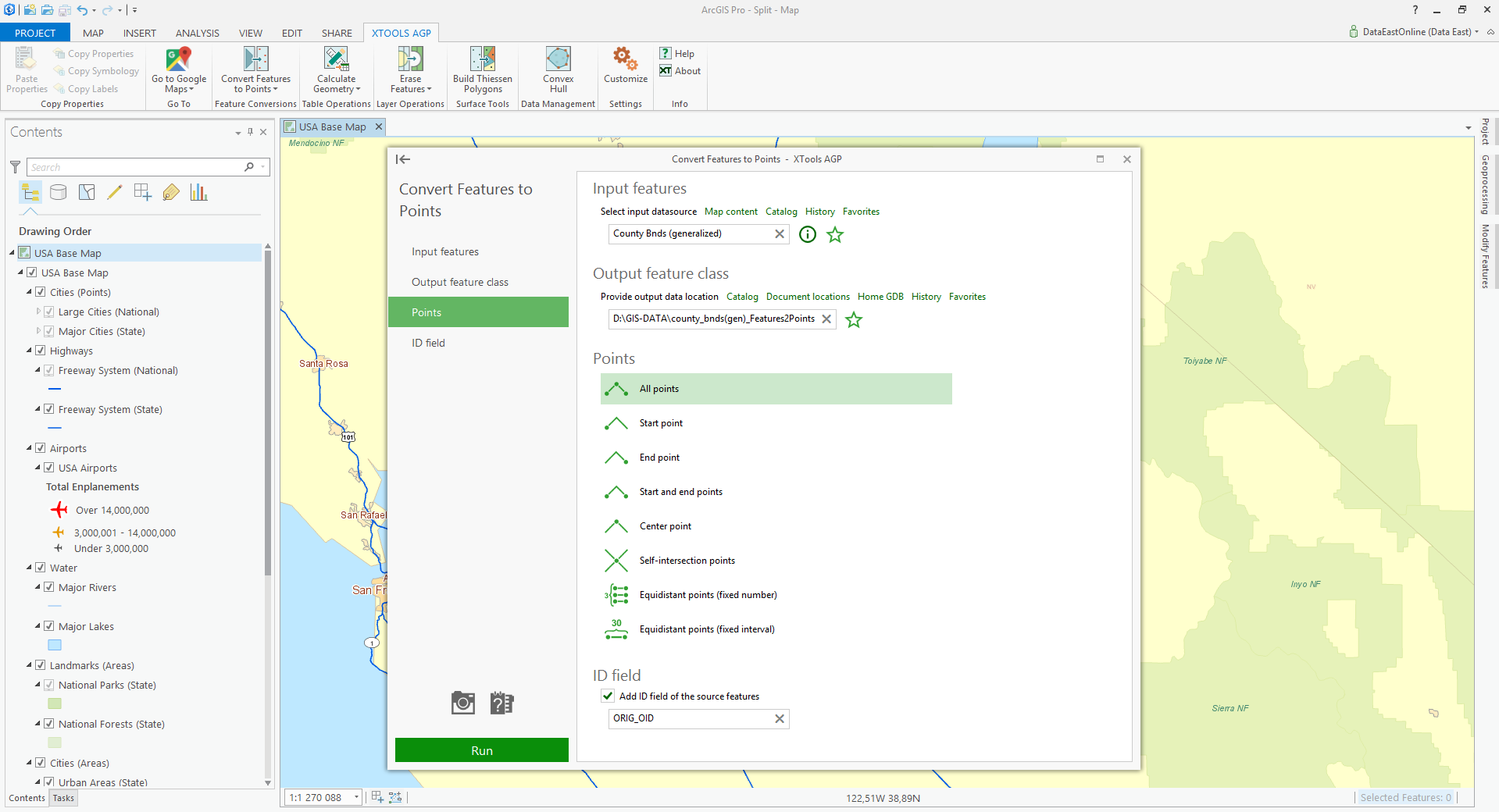Toggle Water layer visibility
The width and height of the screenshot is (1499, 812).
[41, 568]
